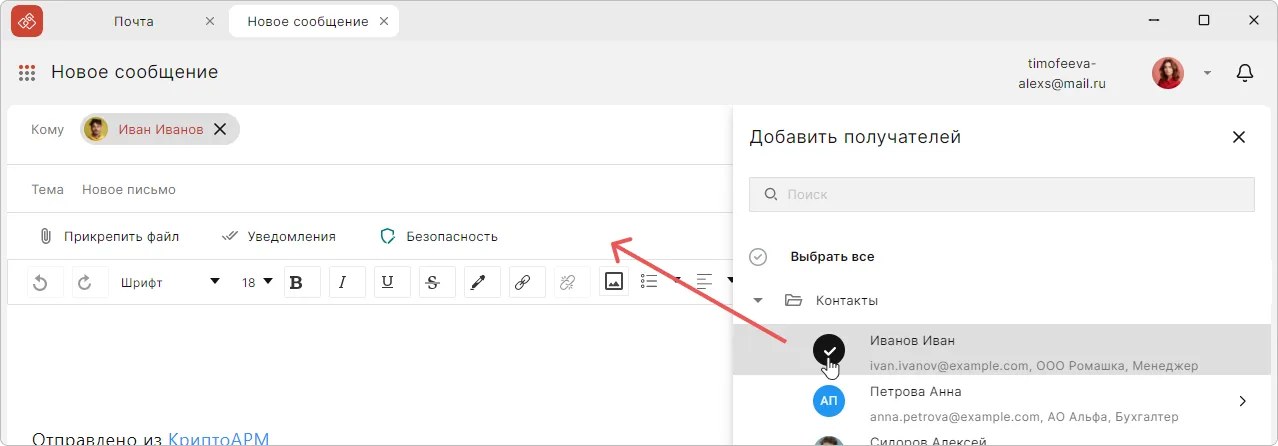Open the user avatar profile
1278x446 pixels.
point(1168,73)
